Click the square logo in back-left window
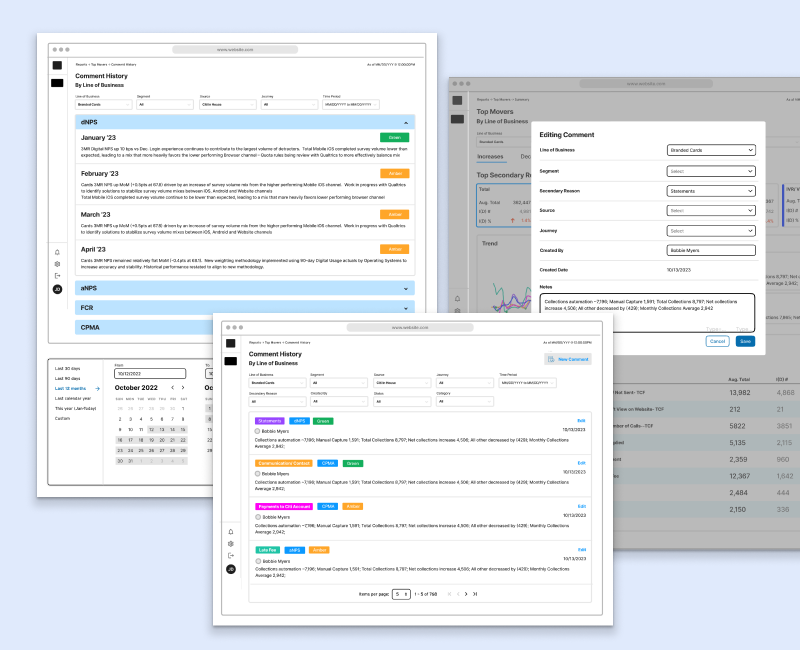The image size is (800, 650). 57,65
